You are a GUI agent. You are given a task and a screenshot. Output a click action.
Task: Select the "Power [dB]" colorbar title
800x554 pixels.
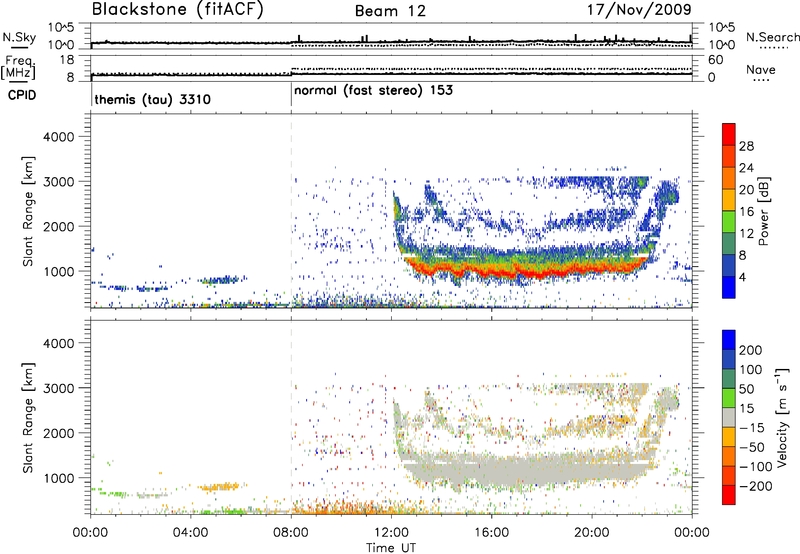pyautogui.click(x=763, y=211)
